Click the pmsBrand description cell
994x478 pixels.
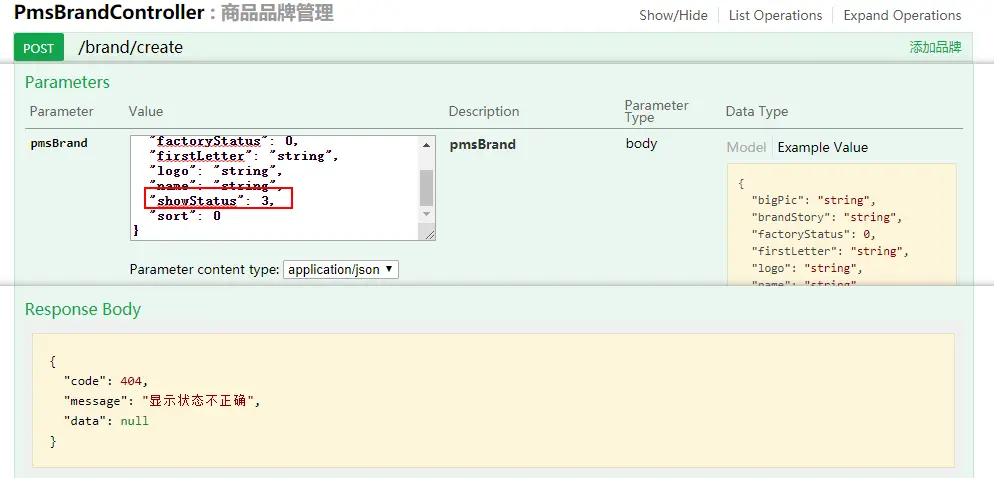[482, 145]
